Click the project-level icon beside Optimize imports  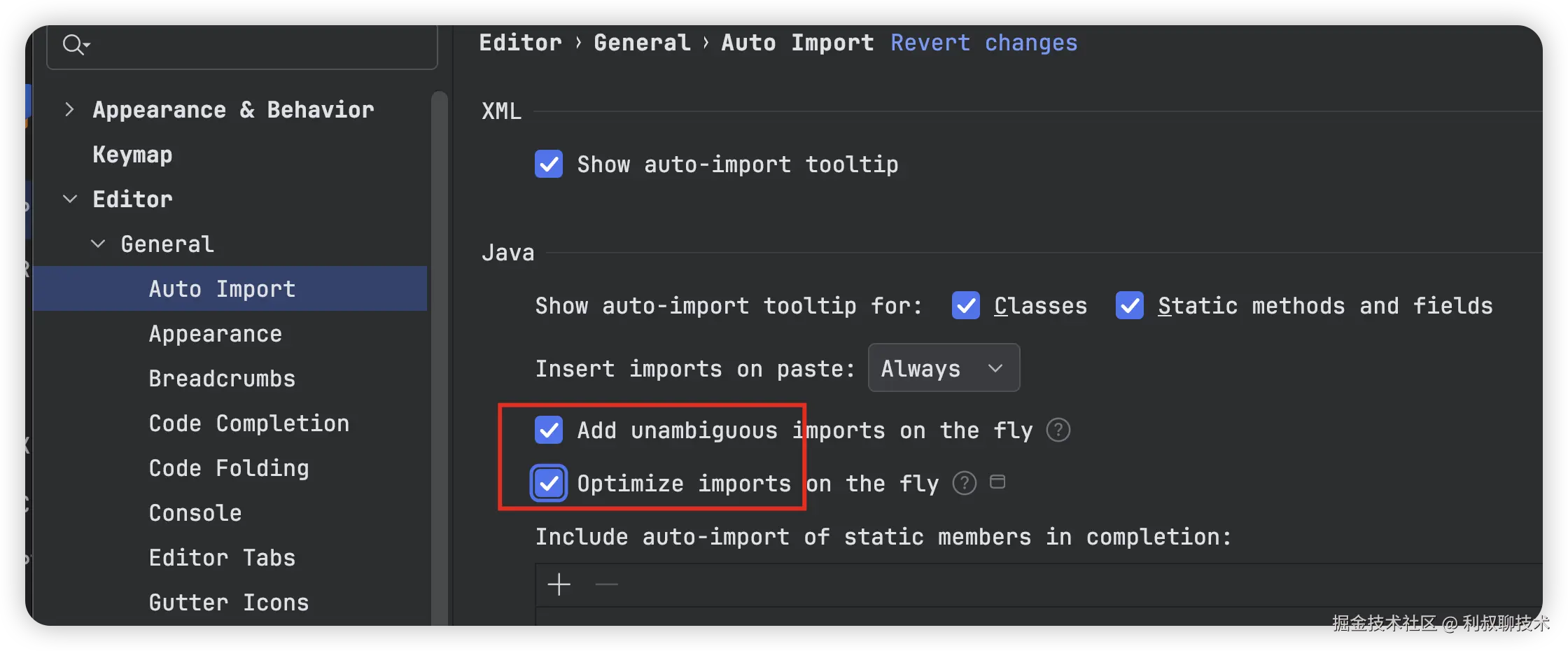click(x=997, y=482)
